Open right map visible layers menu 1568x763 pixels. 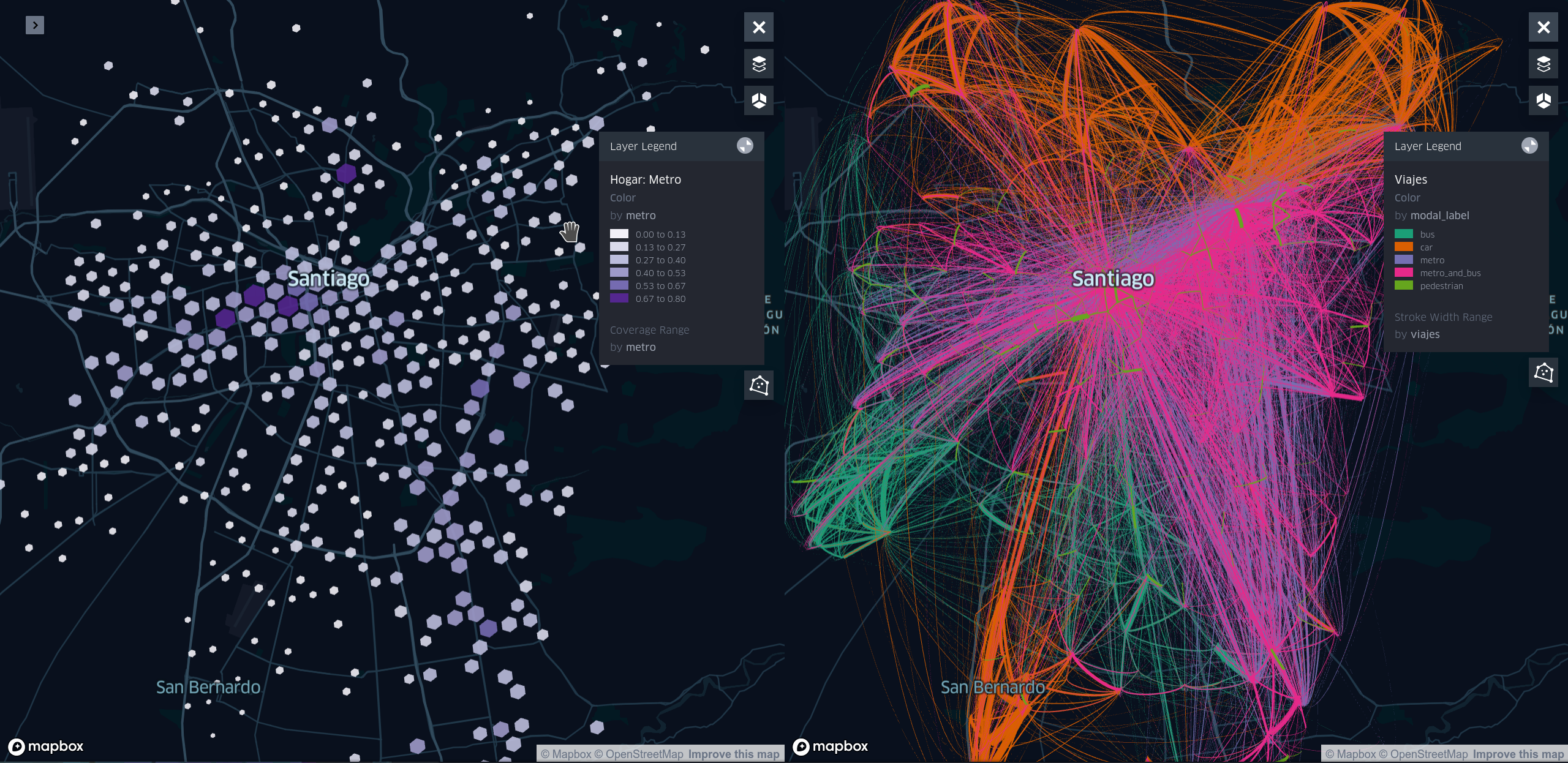[1543, 64]
